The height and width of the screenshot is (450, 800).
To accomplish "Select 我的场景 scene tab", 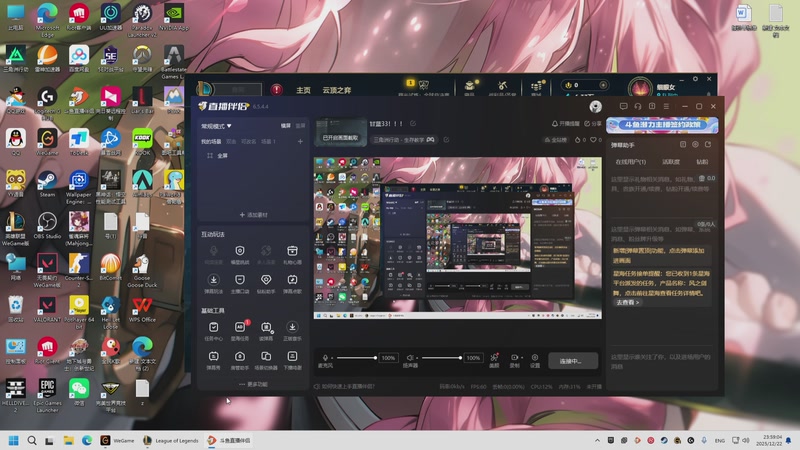I will [211, 141].
